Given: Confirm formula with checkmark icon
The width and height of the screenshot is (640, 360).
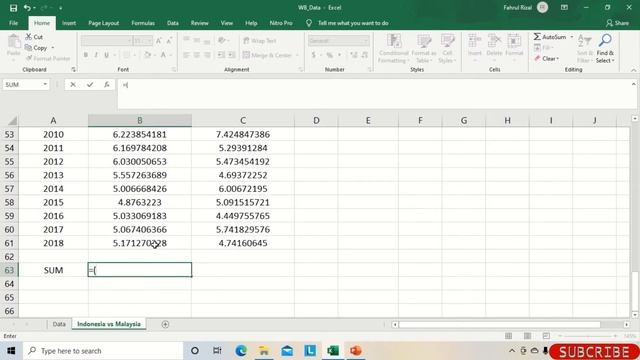Looking at the screenshot, I should click(x=90, y=84).
